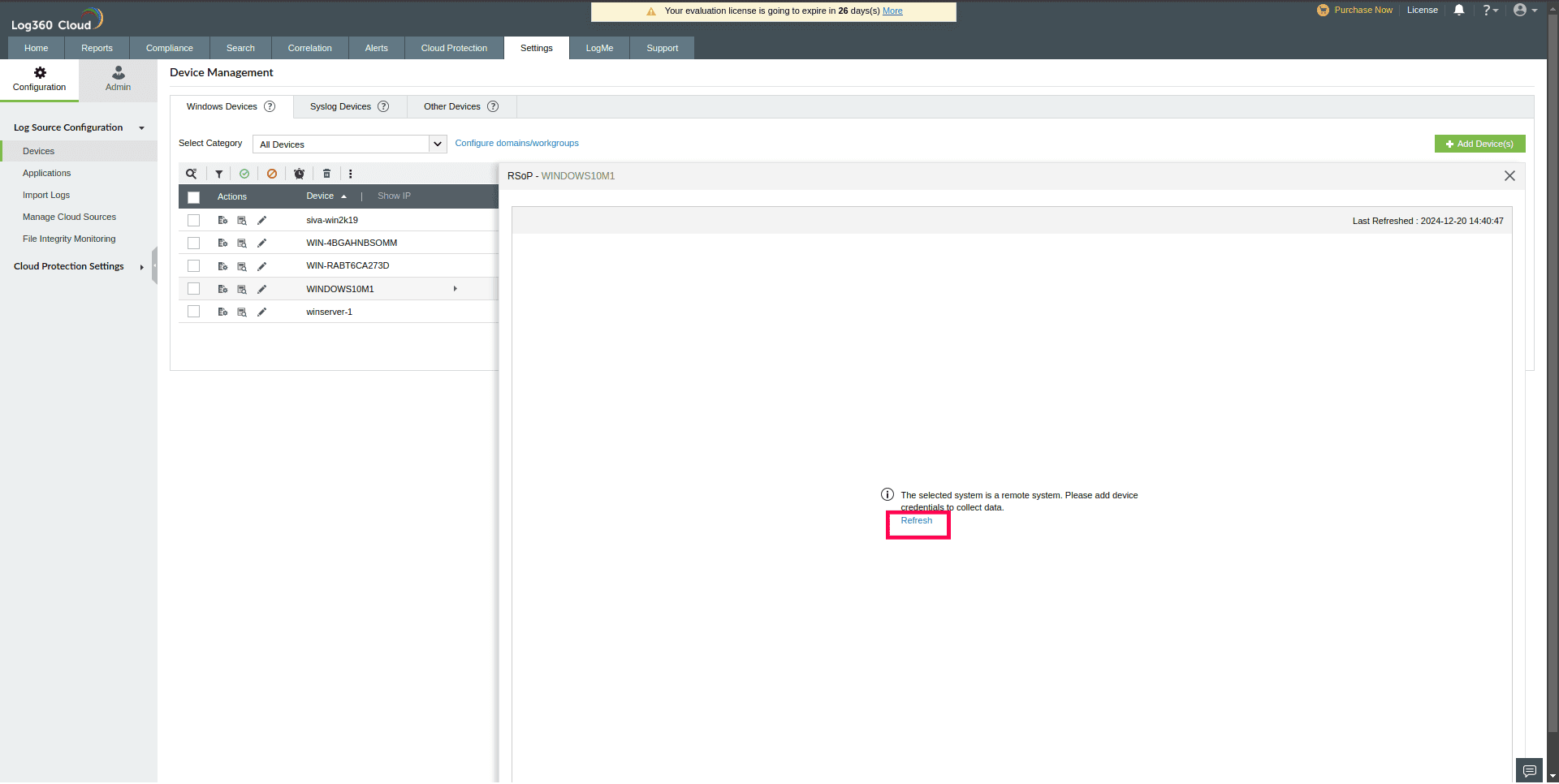Edit device WIN-4BGAHNBSOMM with the pencil icon
Viewport: 1559px width, 784px height.
point(261,243)
